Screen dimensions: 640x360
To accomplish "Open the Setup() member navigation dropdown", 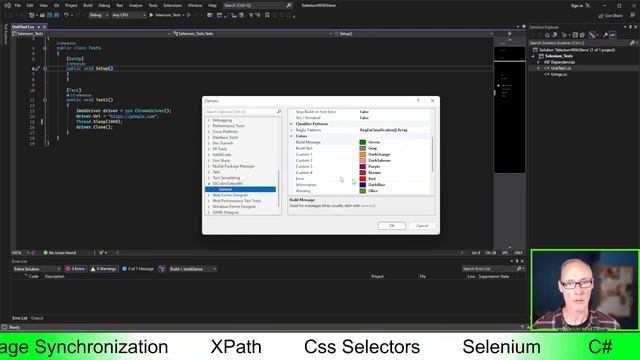I will click(x=413, y=34).
